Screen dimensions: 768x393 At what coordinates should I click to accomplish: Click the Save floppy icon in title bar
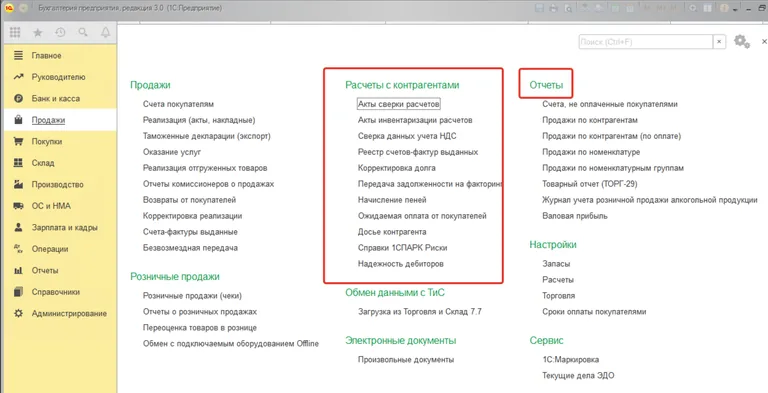(x=540, y=8)
